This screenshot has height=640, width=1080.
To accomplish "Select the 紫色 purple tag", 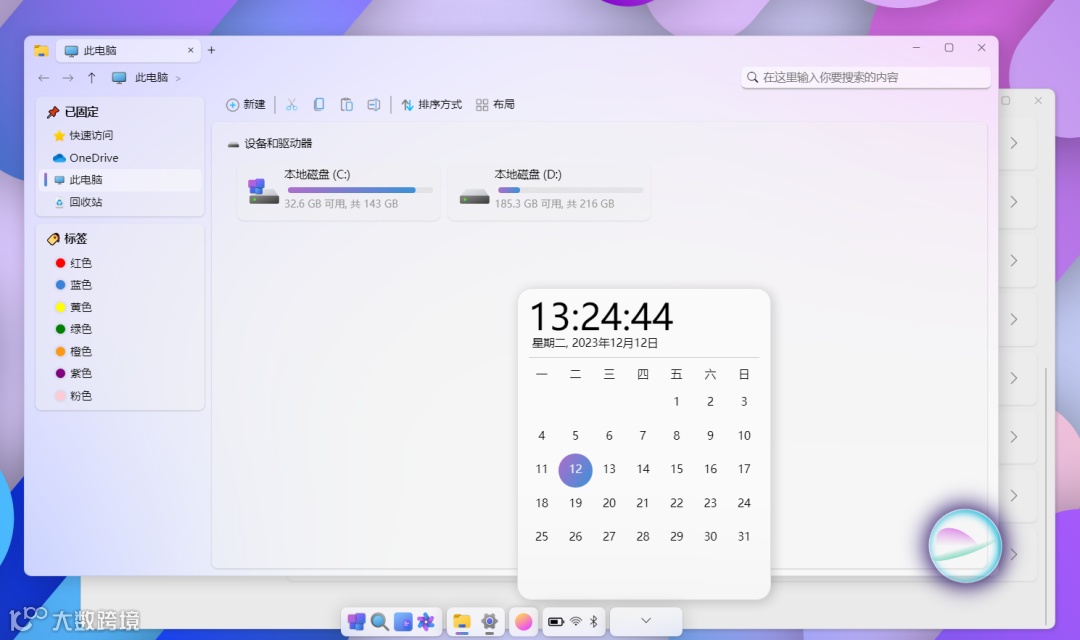I will (74, 373).
